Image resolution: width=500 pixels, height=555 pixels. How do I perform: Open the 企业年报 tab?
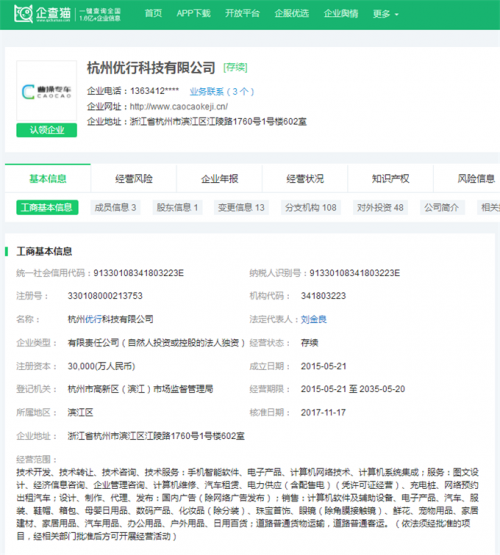tap(219, 178)
